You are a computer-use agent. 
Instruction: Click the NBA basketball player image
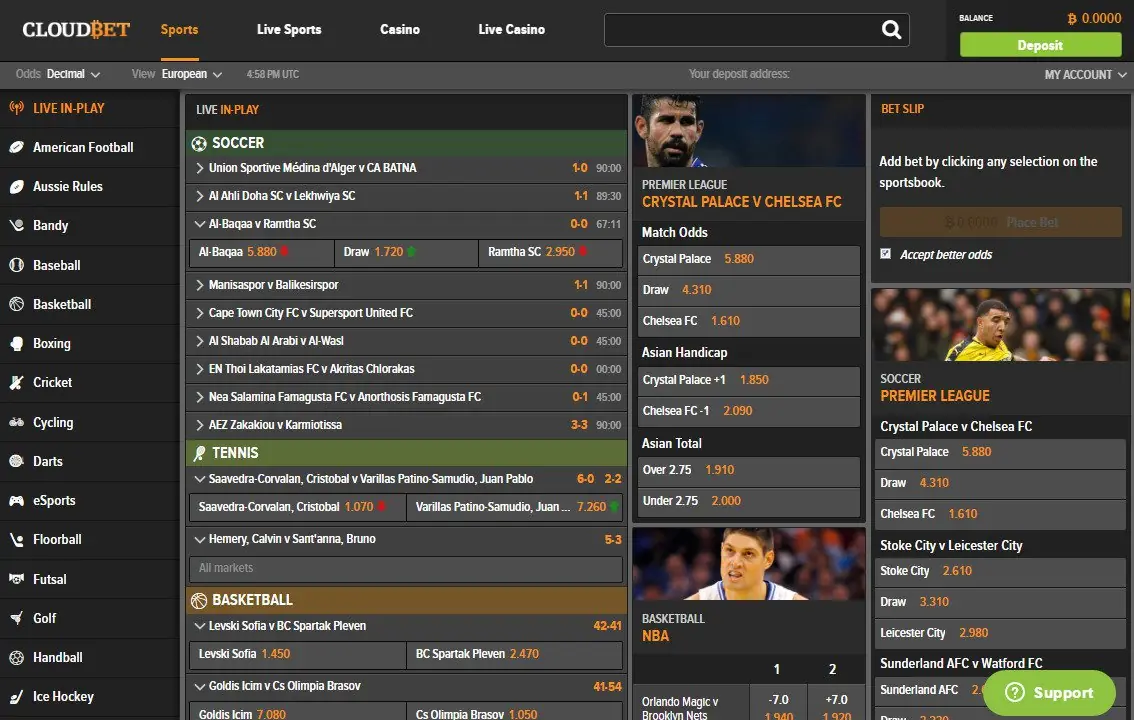tap(749, 564)
